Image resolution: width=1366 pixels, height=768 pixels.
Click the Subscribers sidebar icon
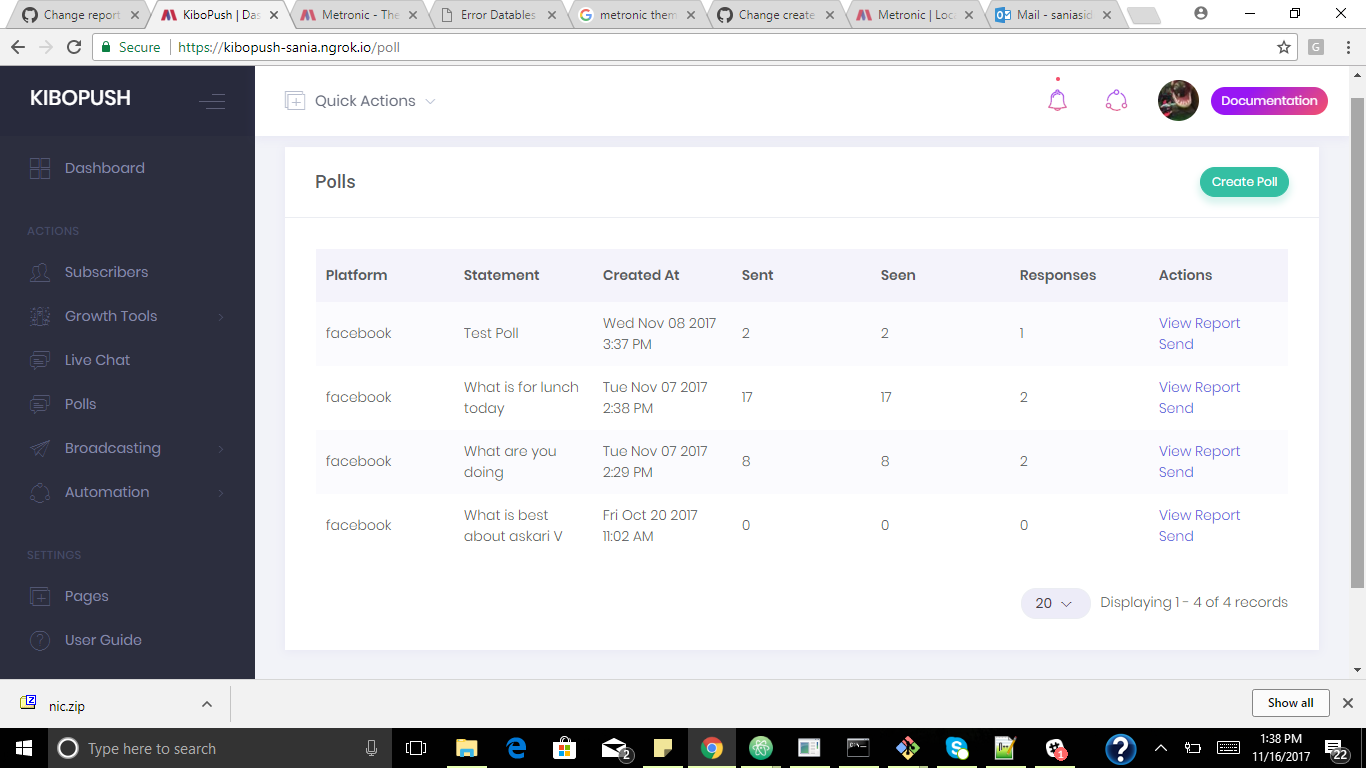point(39,272)
